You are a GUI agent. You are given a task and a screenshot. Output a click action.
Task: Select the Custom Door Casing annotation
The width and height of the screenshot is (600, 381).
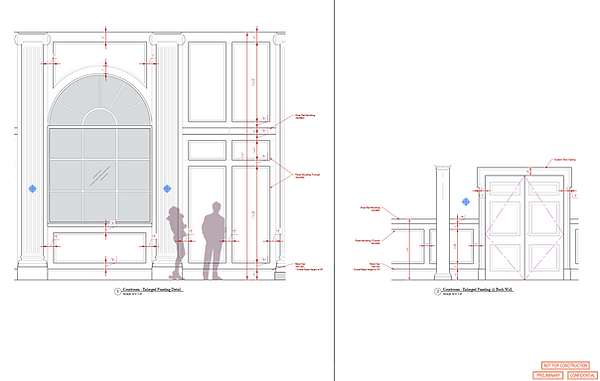(565, 160)
